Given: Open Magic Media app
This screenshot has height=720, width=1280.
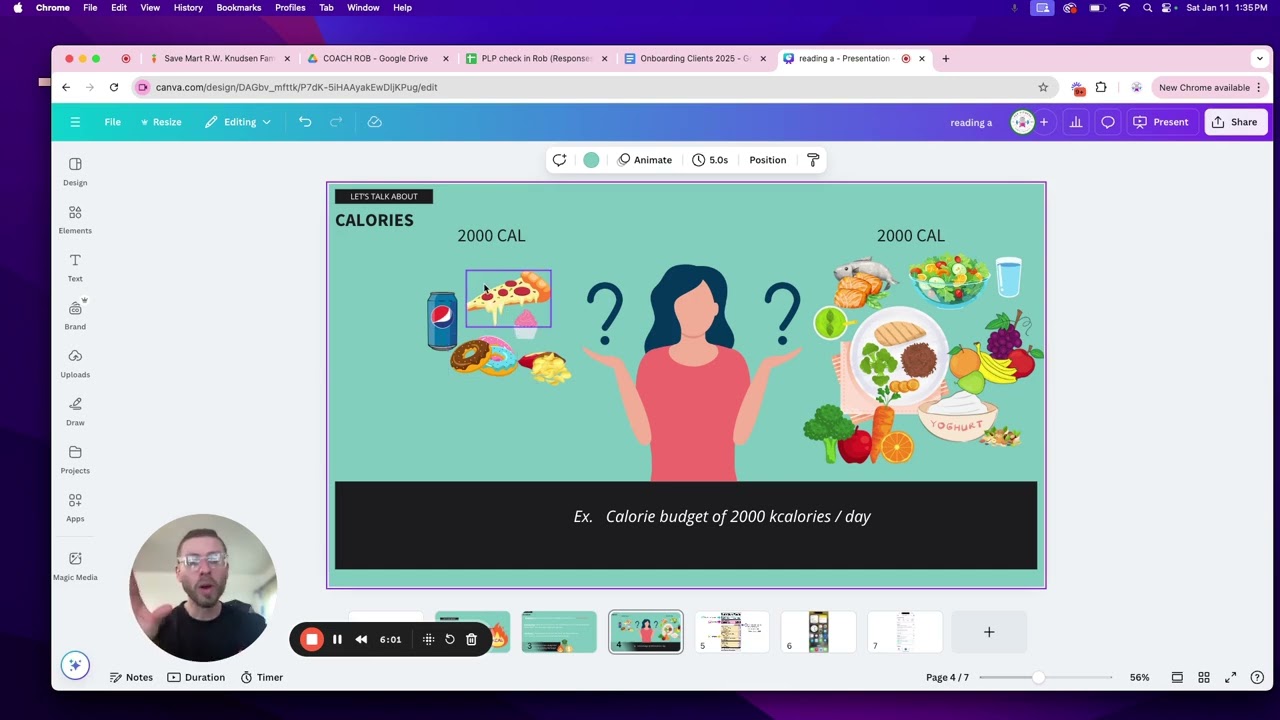Looking at the screenshot, I should tap(75, 565).
